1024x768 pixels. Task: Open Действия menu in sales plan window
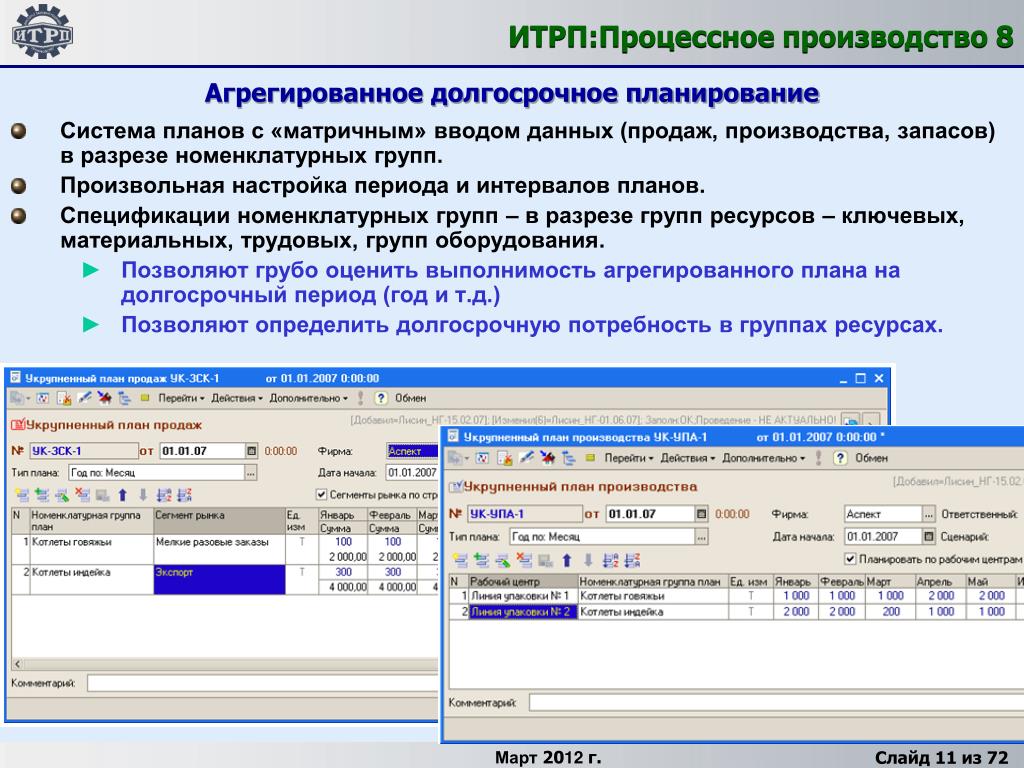236,398
